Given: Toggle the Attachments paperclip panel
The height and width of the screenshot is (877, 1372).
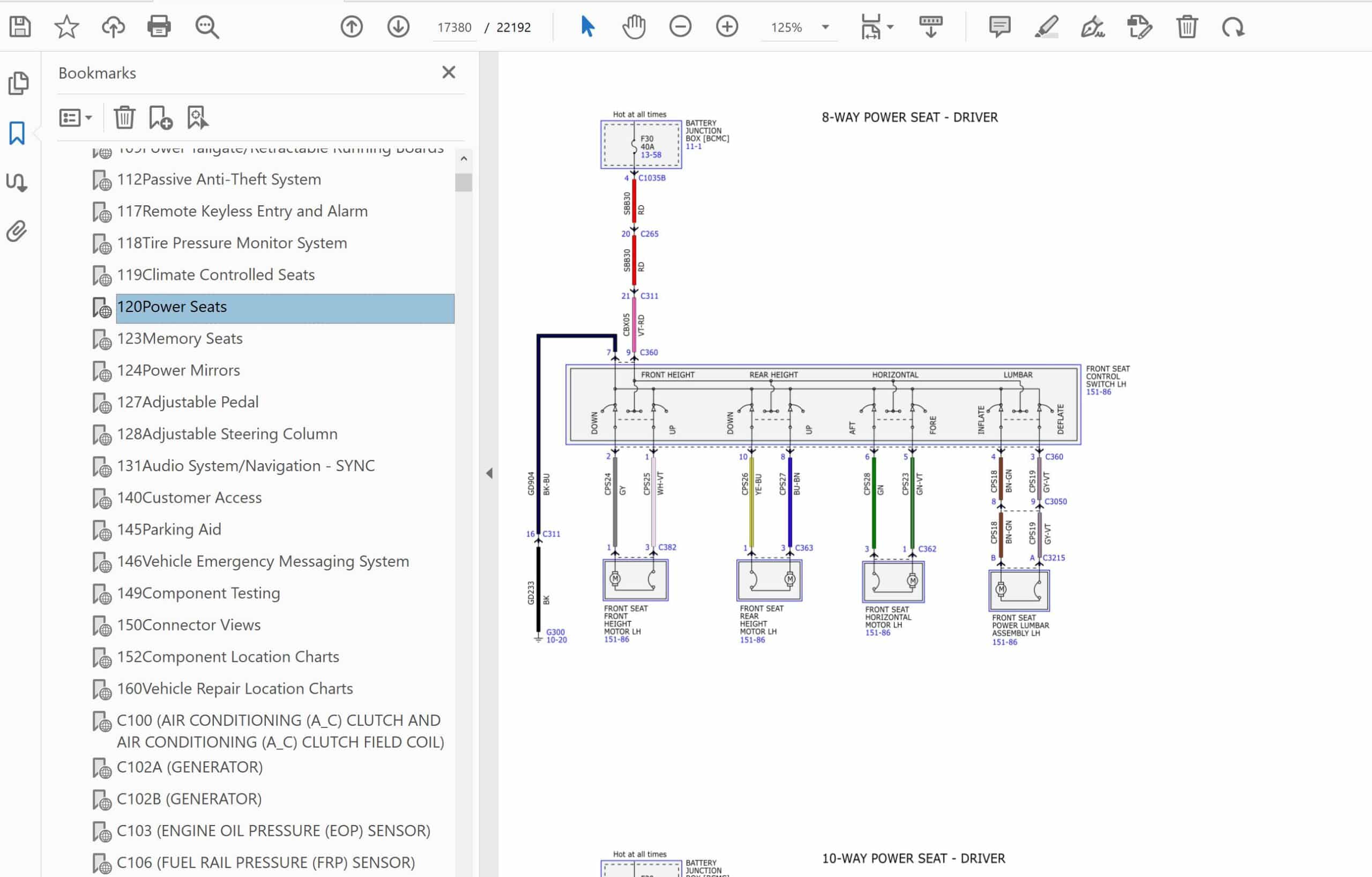Looking at the screenshot, I should point(17,232).
